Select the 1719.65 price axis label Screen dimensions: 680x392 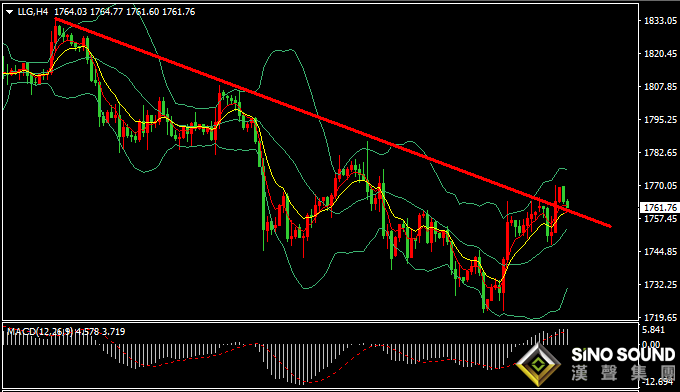660,317
